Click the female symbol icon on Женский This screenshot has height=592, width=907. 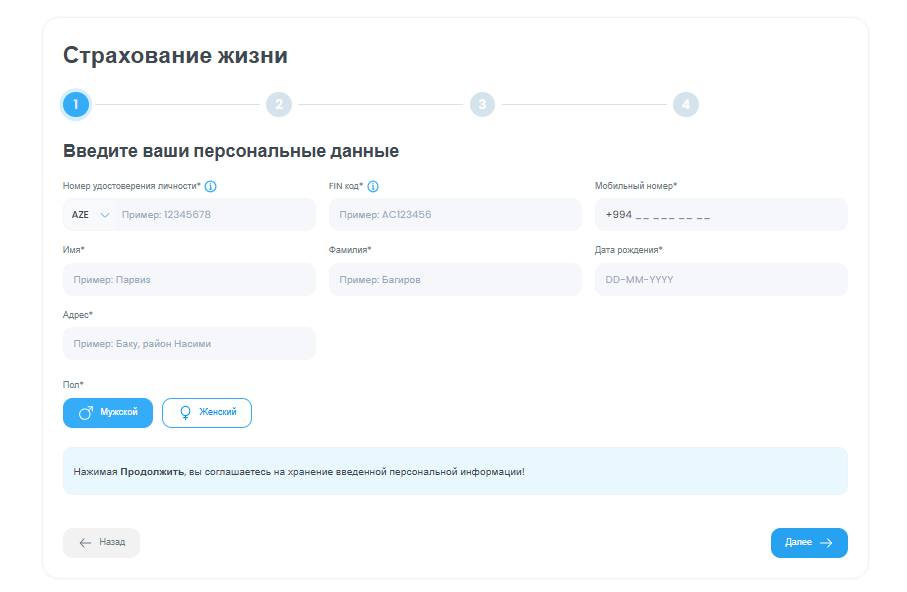pos(185,413)
